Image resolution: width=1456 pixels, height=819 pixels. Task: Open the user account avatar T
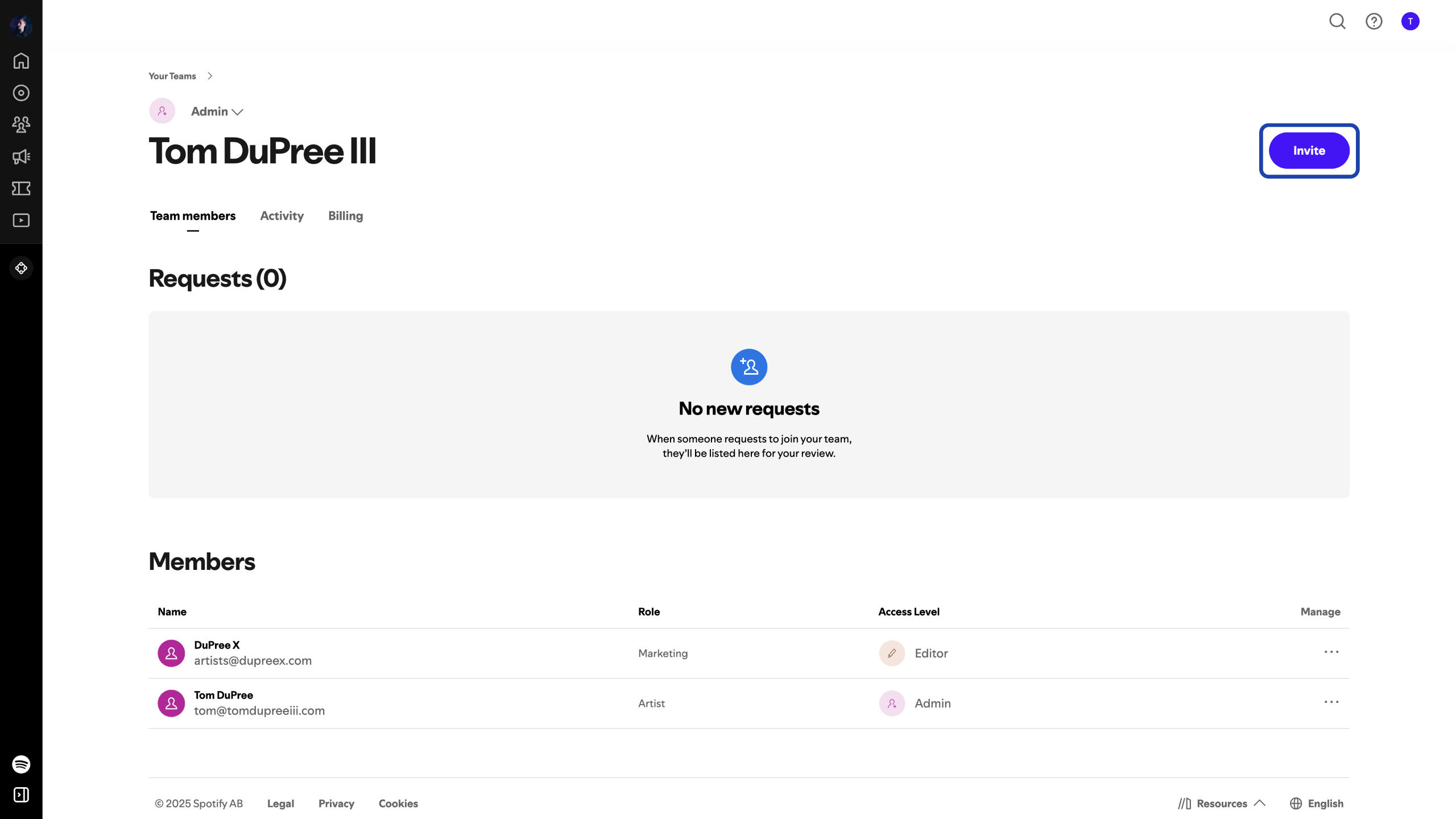[x=1410, y=22]
